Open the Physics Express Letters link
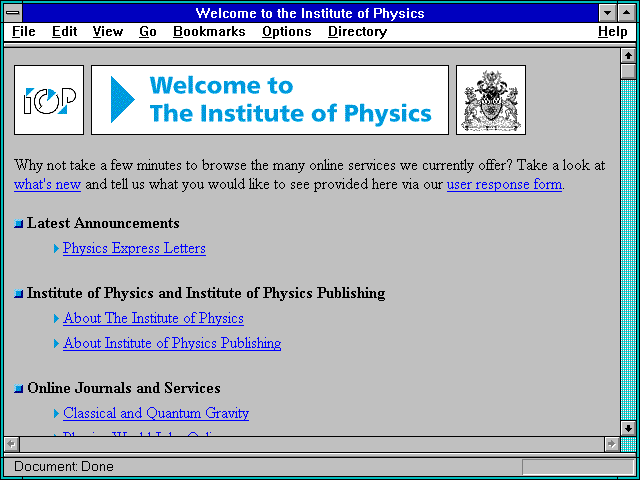This screenshot has height=480, width=640. click(134, 248)
